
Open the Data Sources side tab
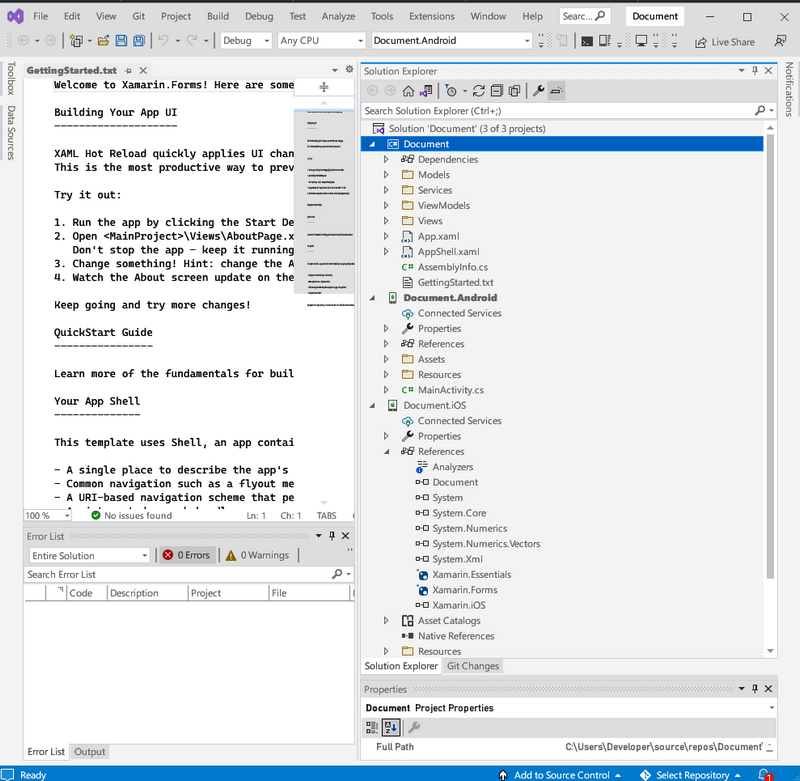coord(11,133)
